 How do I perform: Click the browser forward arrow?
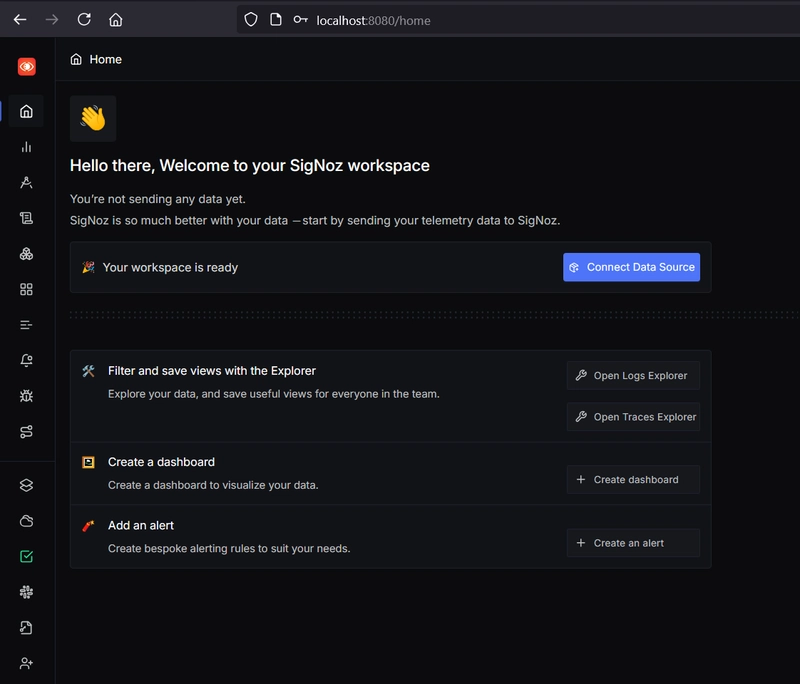52,20
